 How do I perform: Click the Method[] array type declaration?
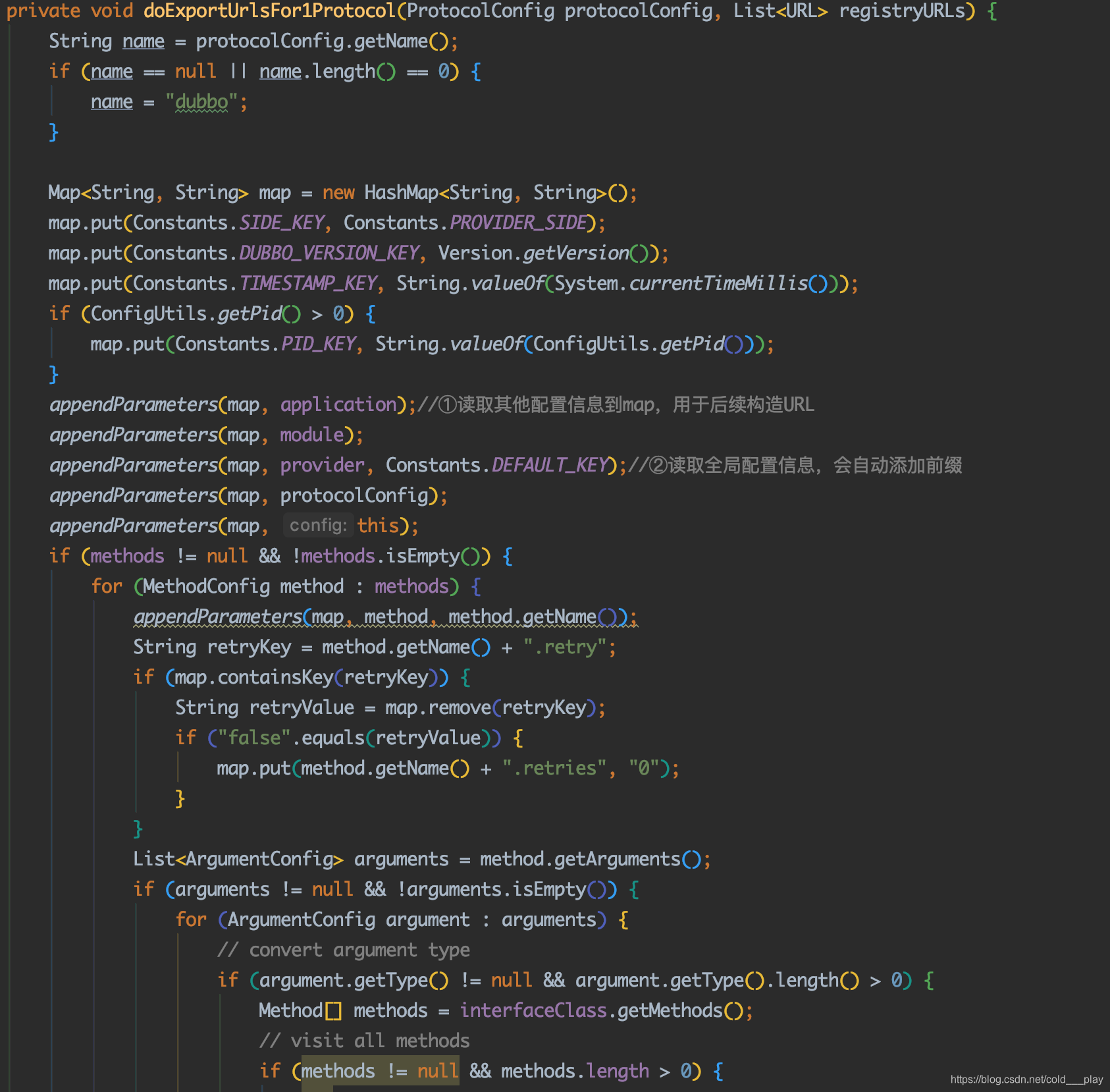[x=300, y=1011]
